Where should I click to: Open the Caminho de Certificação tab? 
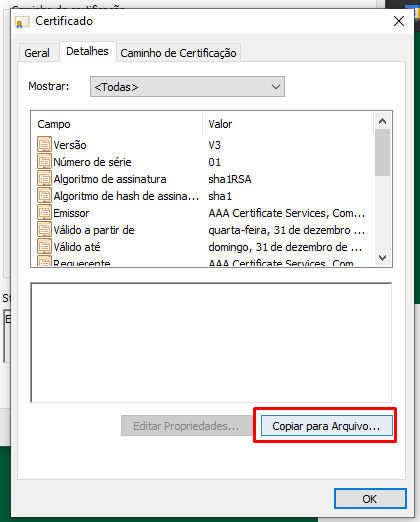(x=178, y=53)
